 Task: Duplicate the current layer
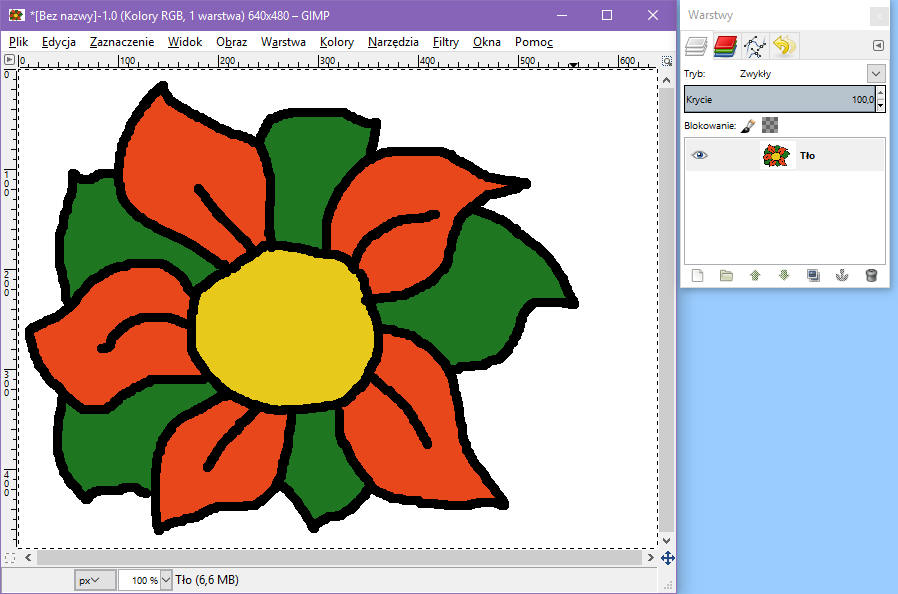coord(813,276)
